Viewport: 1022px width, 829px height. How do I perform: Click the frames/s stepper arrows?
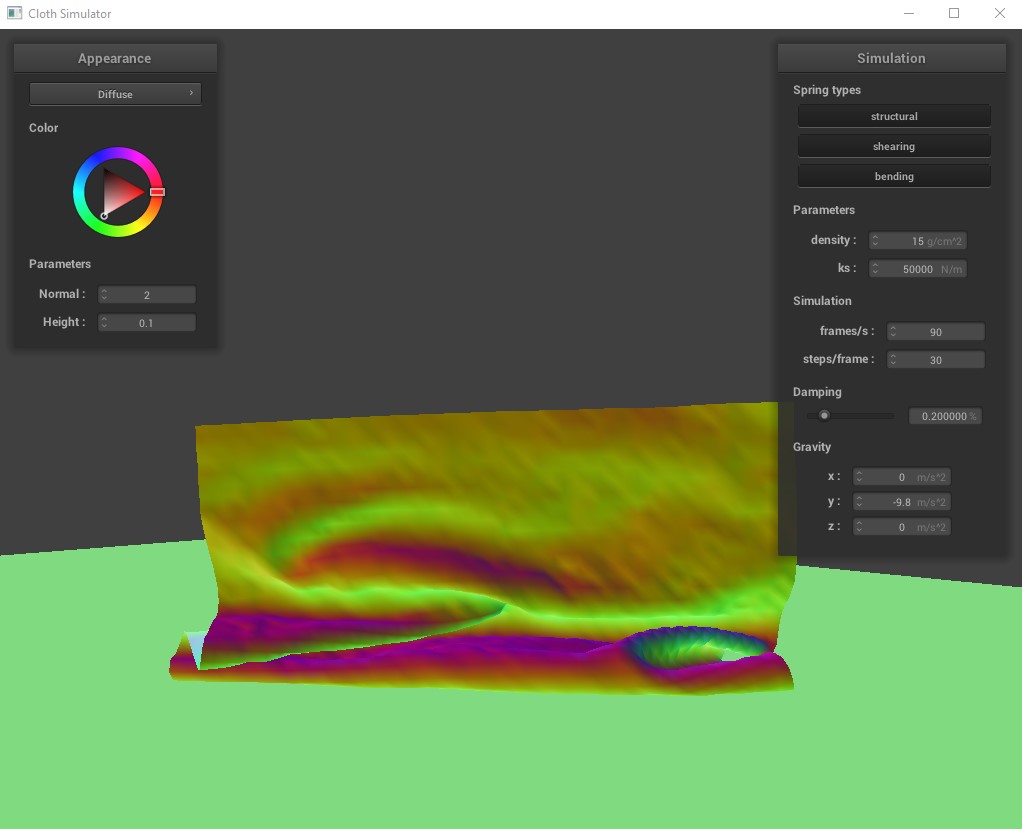(x=893, y=332)
